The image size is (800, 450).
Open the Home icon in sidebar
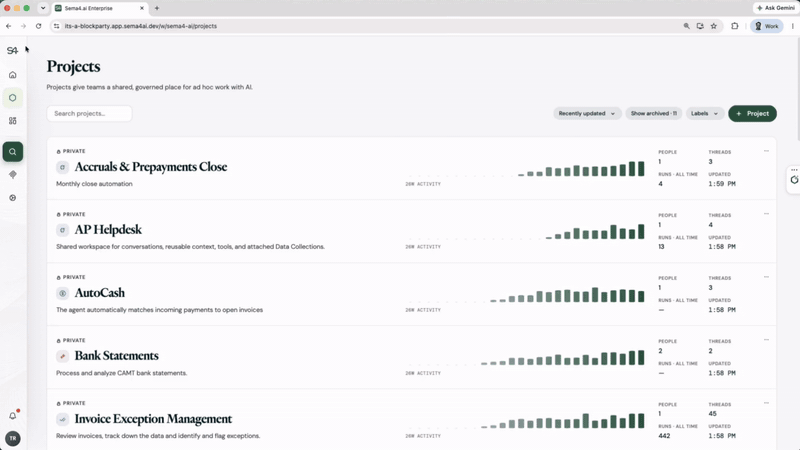[13, 74]
